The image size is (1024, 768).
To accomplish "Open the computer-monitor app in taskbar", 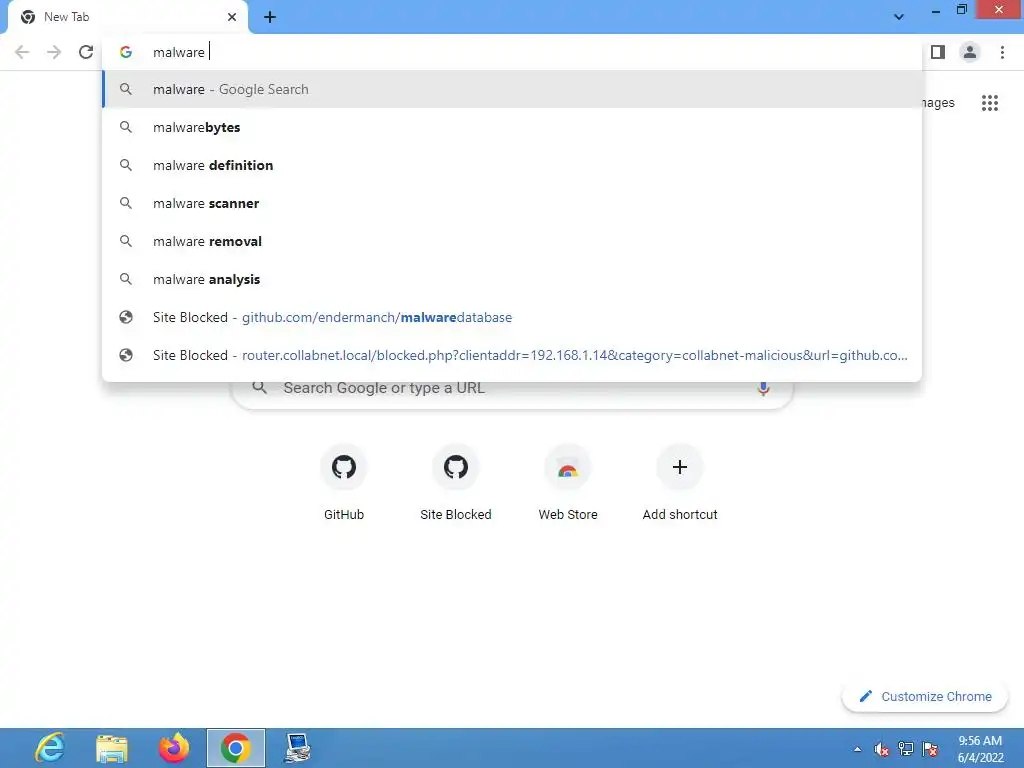I will coord(298,748).
